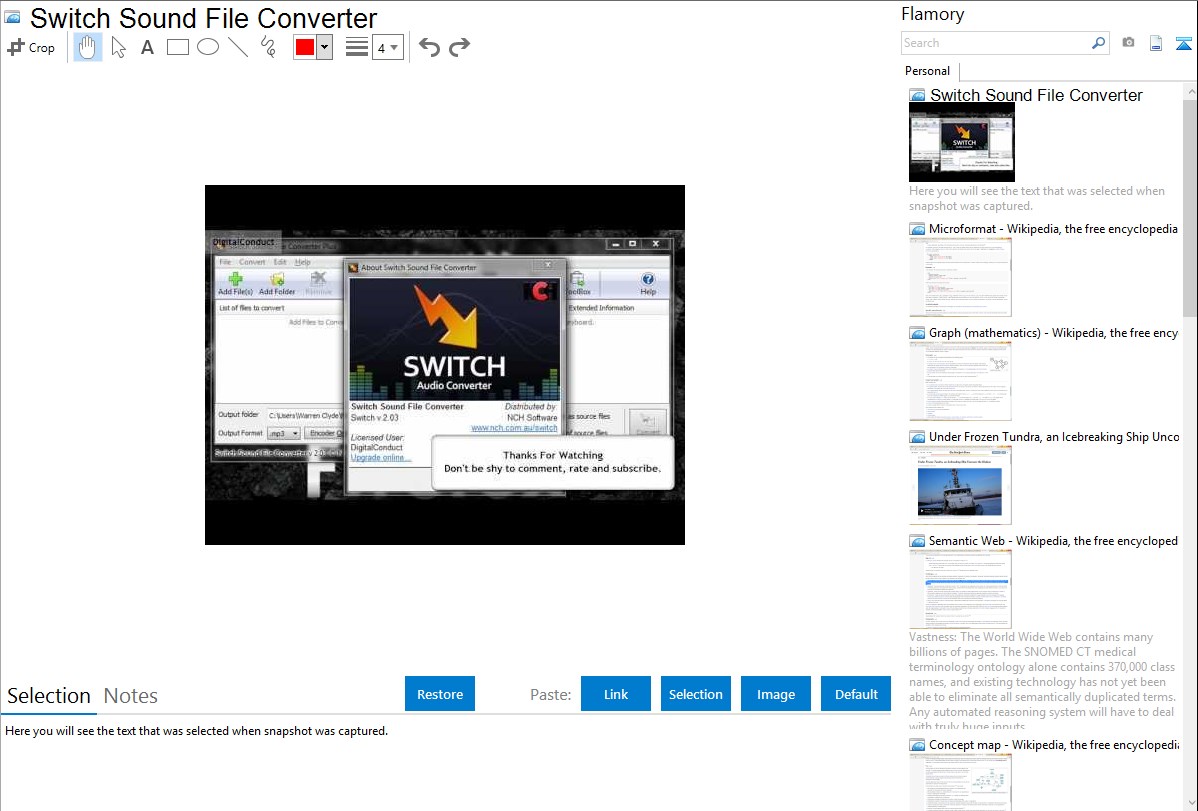Click the snapshot list vertical scrollbar
This screenshot has width=1198, height=811.
tap(1190, 206)
